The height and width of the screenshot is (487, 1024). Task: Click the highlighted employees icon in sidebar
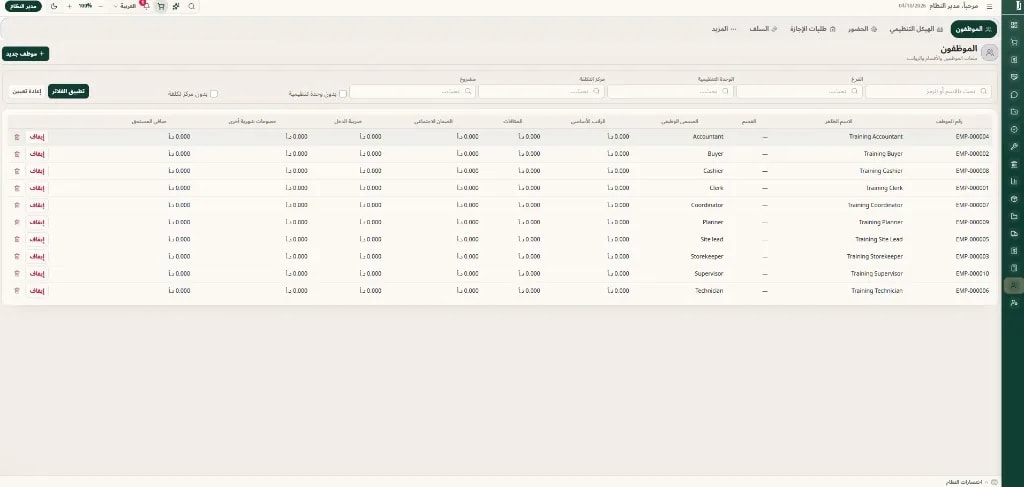[x=1014, y=285]
